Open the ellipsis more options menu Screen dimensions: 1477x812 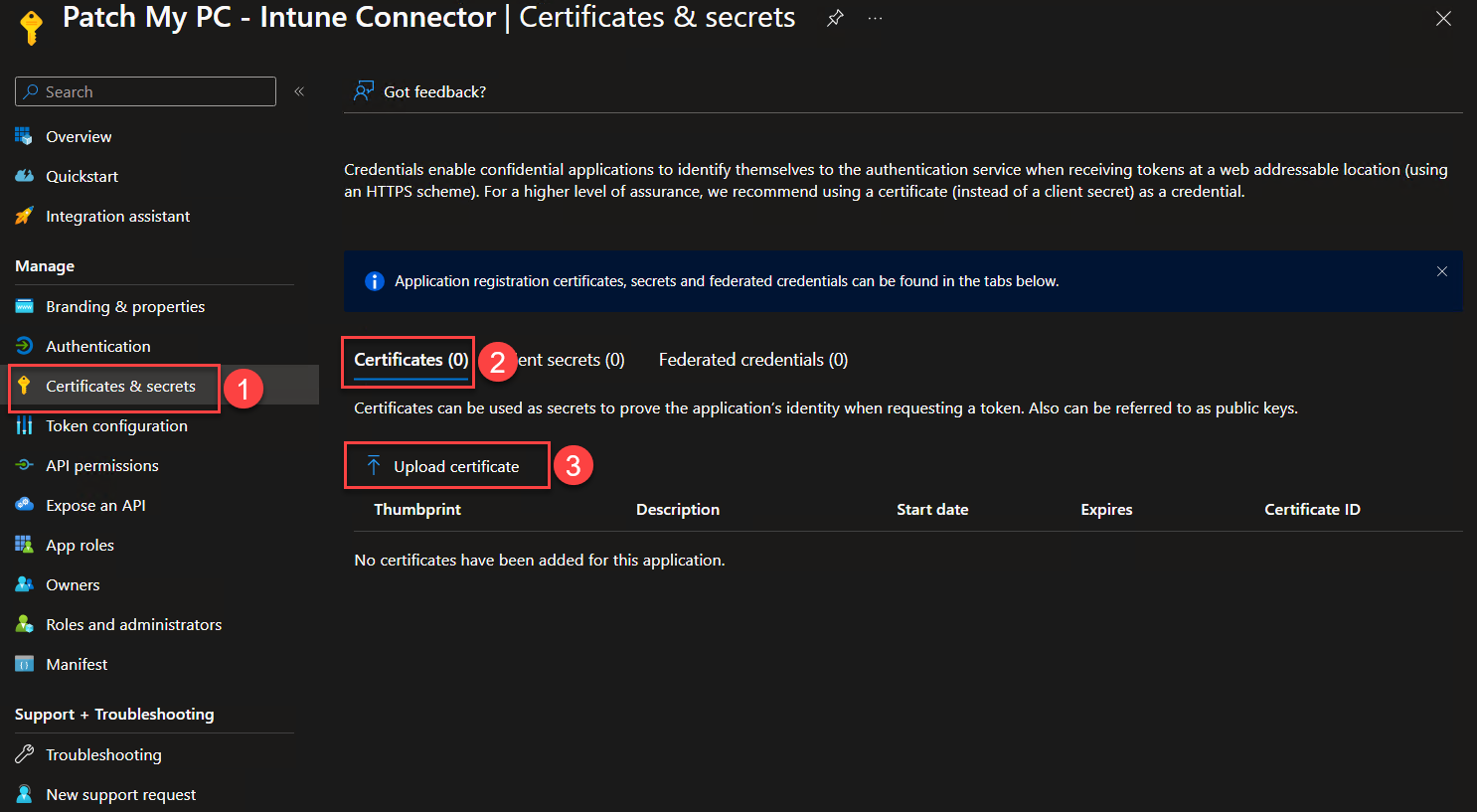coord(875,18)
